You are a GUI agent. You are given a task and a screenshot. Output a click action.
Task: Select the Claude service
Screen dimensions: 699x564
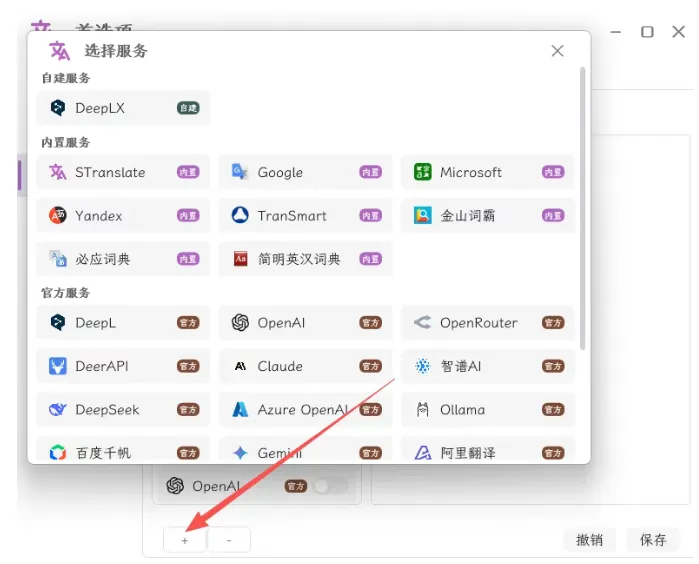(x=305, y=366)
